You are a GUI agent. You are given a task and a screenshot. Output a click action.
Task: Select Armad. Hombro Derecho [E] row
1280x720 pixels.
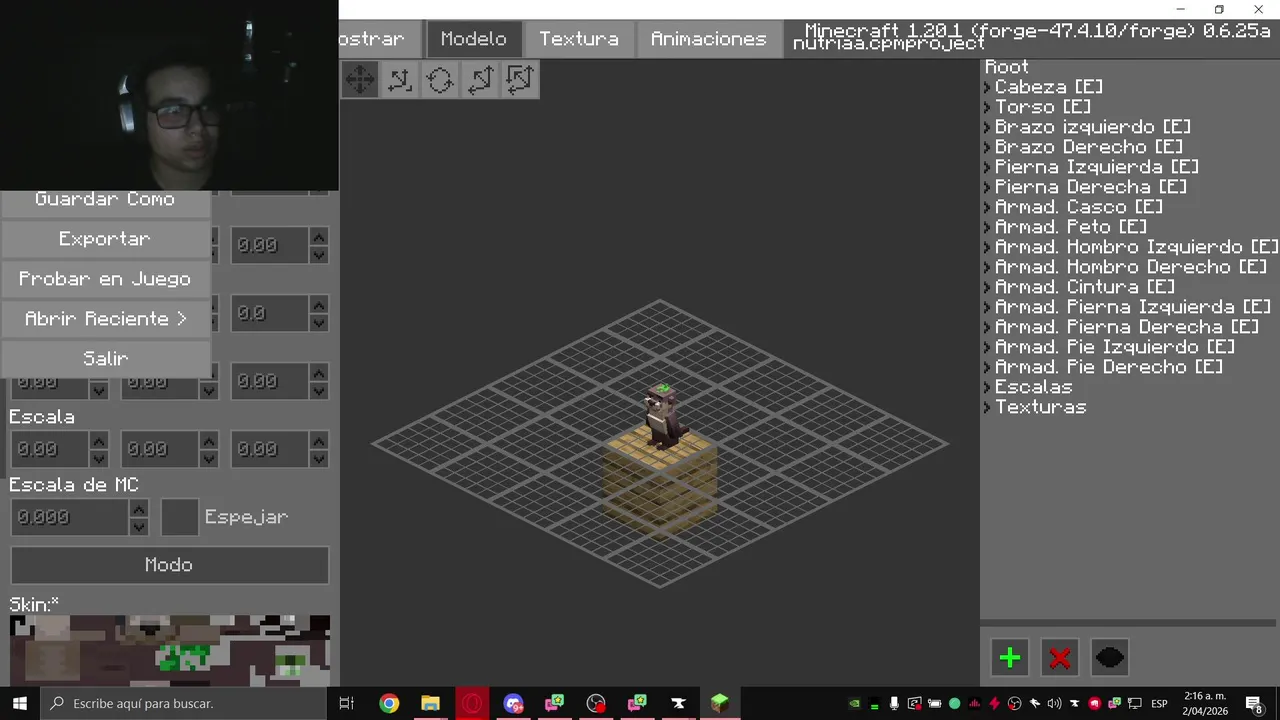1131,267
